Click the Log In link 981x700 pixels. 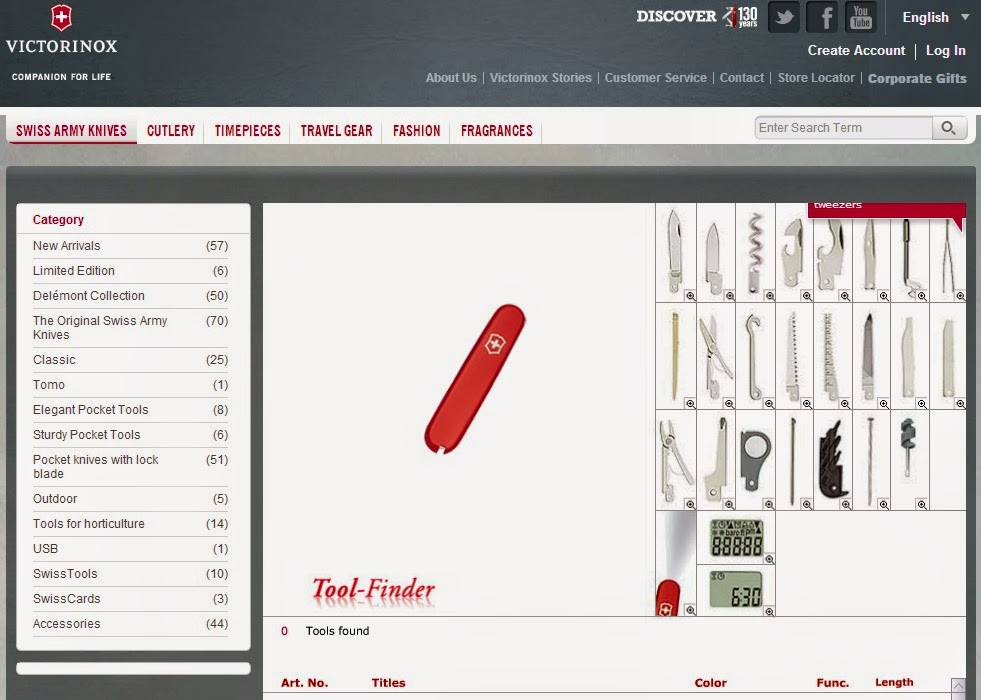point(945,51)
